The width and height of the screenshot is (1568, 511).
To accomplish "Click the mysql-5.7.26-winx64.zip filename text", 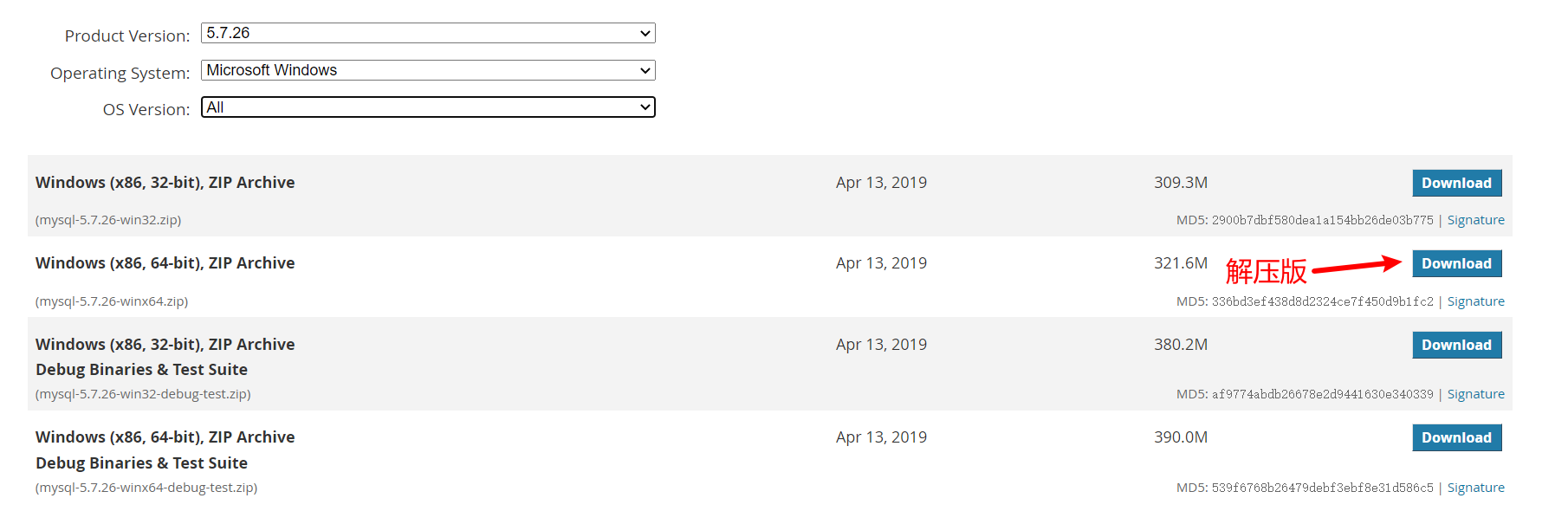I will coord(112,301).
